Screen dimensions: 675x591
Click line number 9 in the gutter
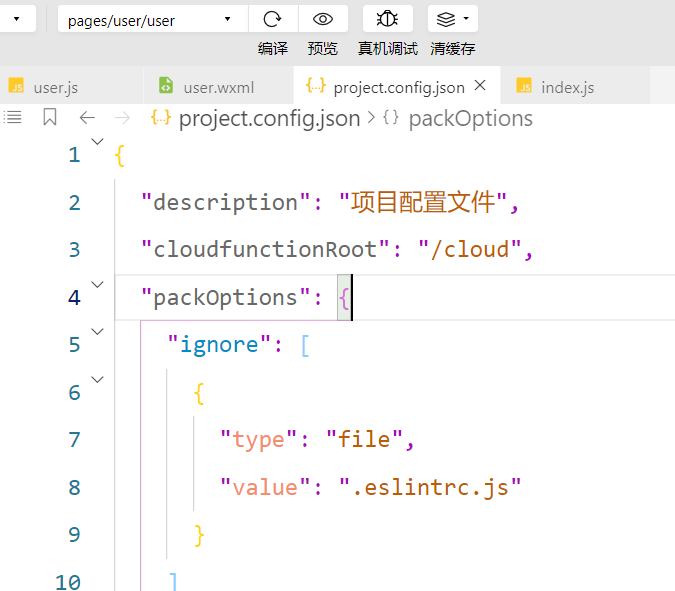click(74, 535)
